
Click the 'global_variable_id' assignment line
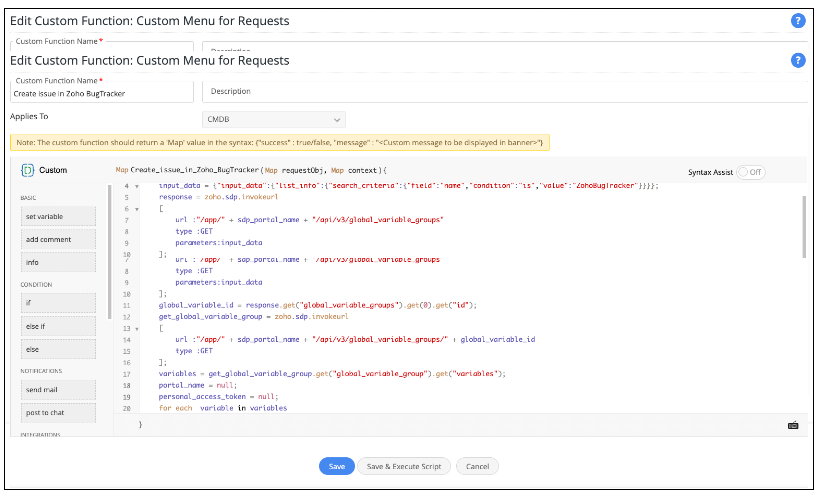coord(318,305)
